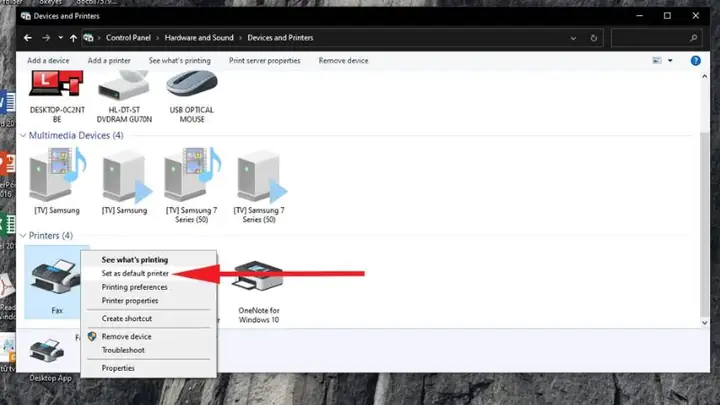The width and height of the screenshot is (720, 405).
Task: Click Devices and Printers breadcrumb
Action: [x=280, y=38]
